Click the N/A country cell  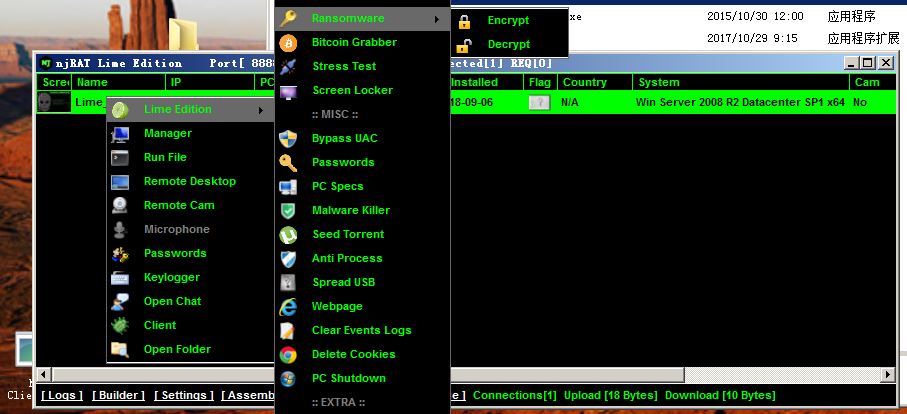(570, 102)
